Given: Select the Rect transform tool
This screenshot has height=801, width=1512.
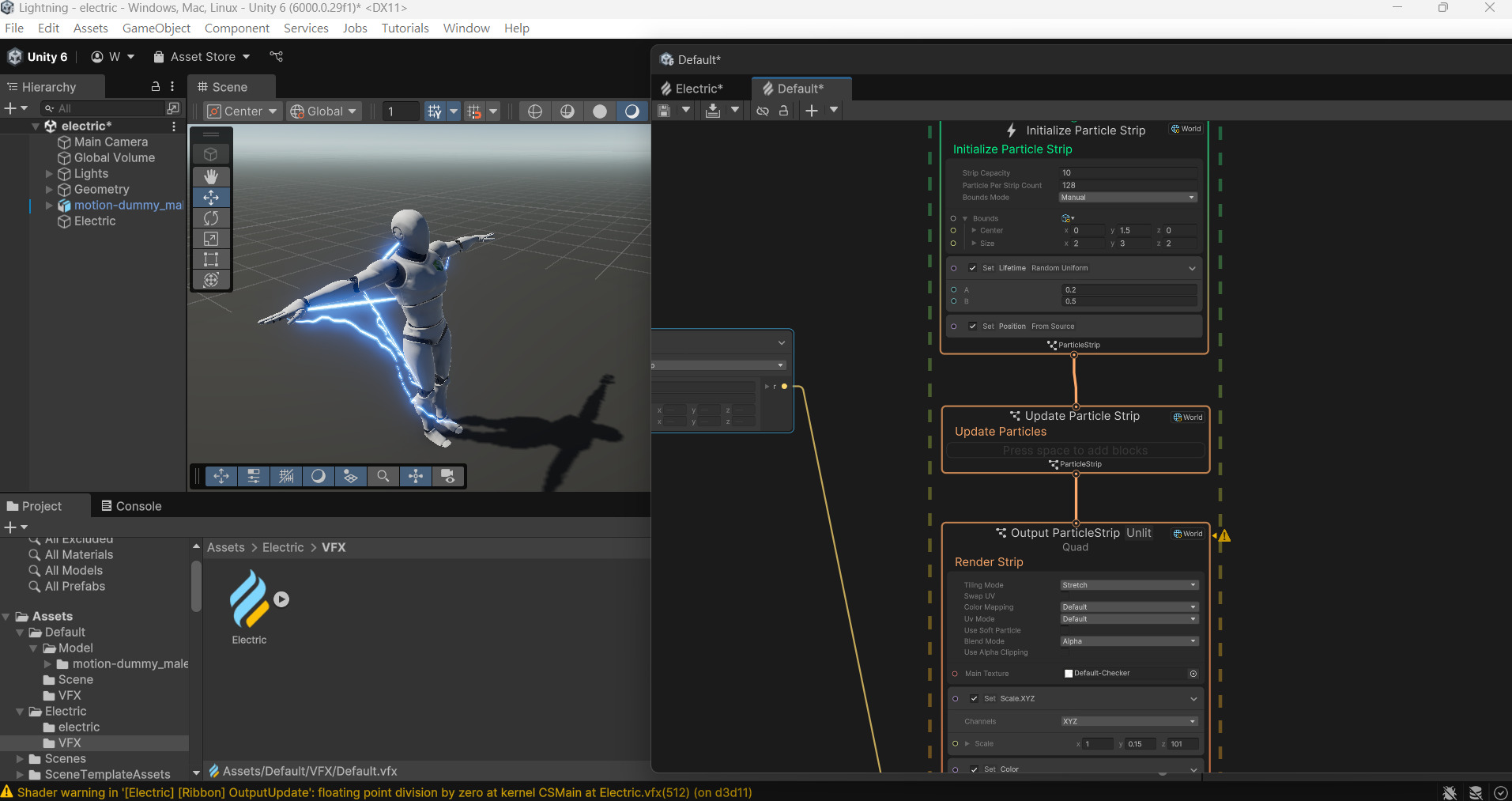Looking at the screenshot, I should (x=211, y=259).
